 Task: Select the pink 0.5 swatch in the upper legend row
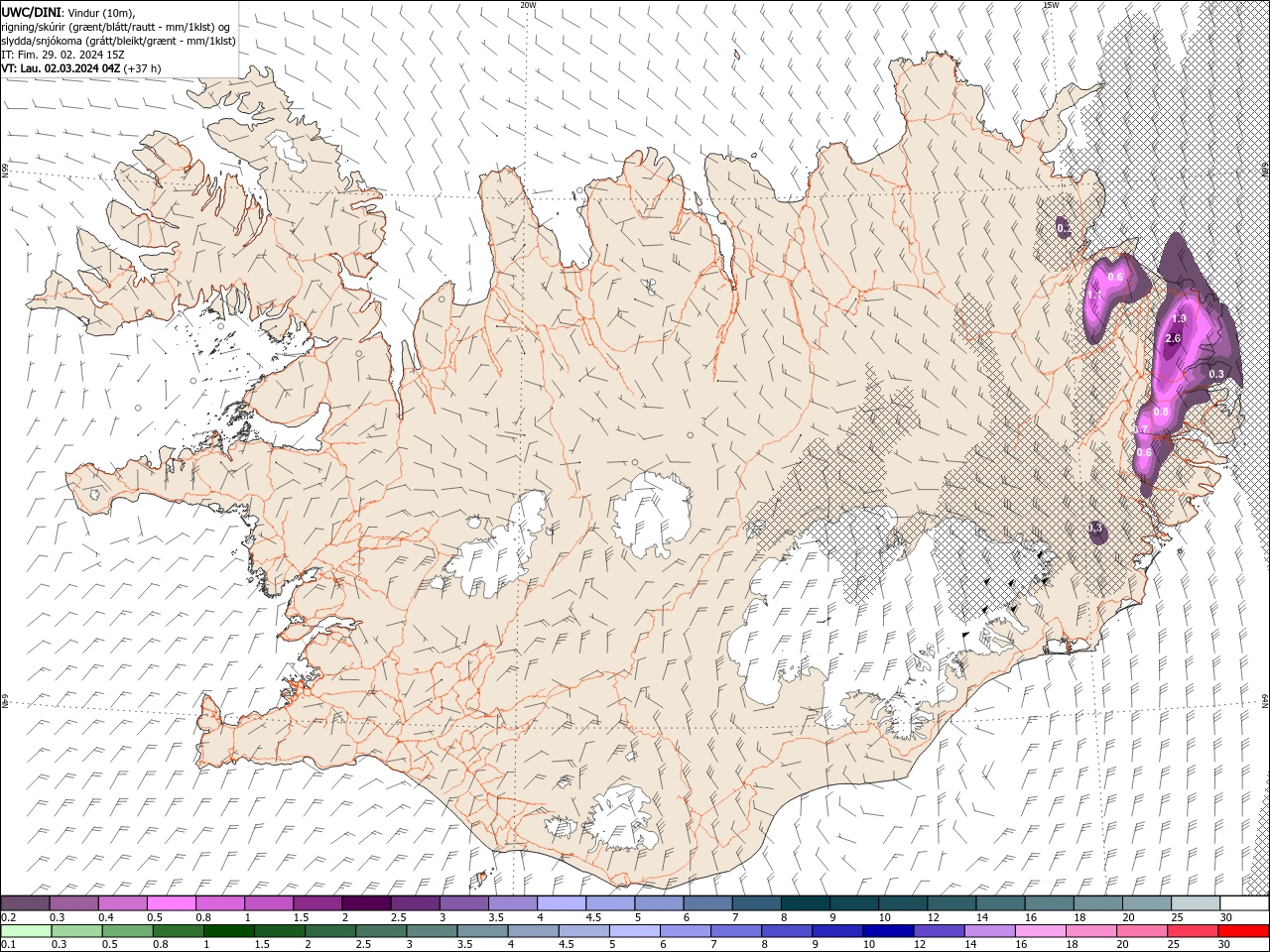(171, 903)
